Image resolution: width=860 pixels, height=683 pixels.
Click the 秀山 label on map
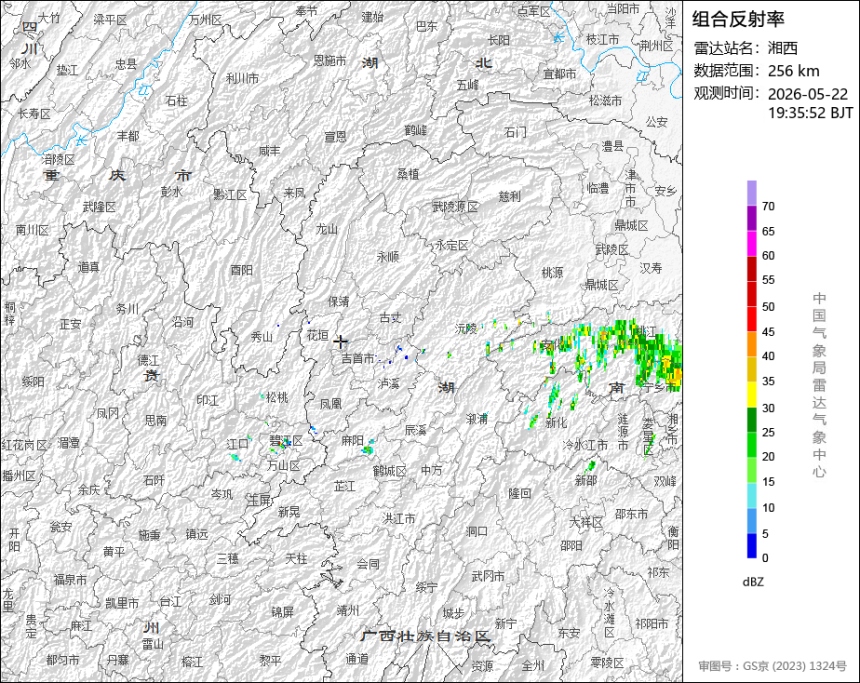point(262,337)
